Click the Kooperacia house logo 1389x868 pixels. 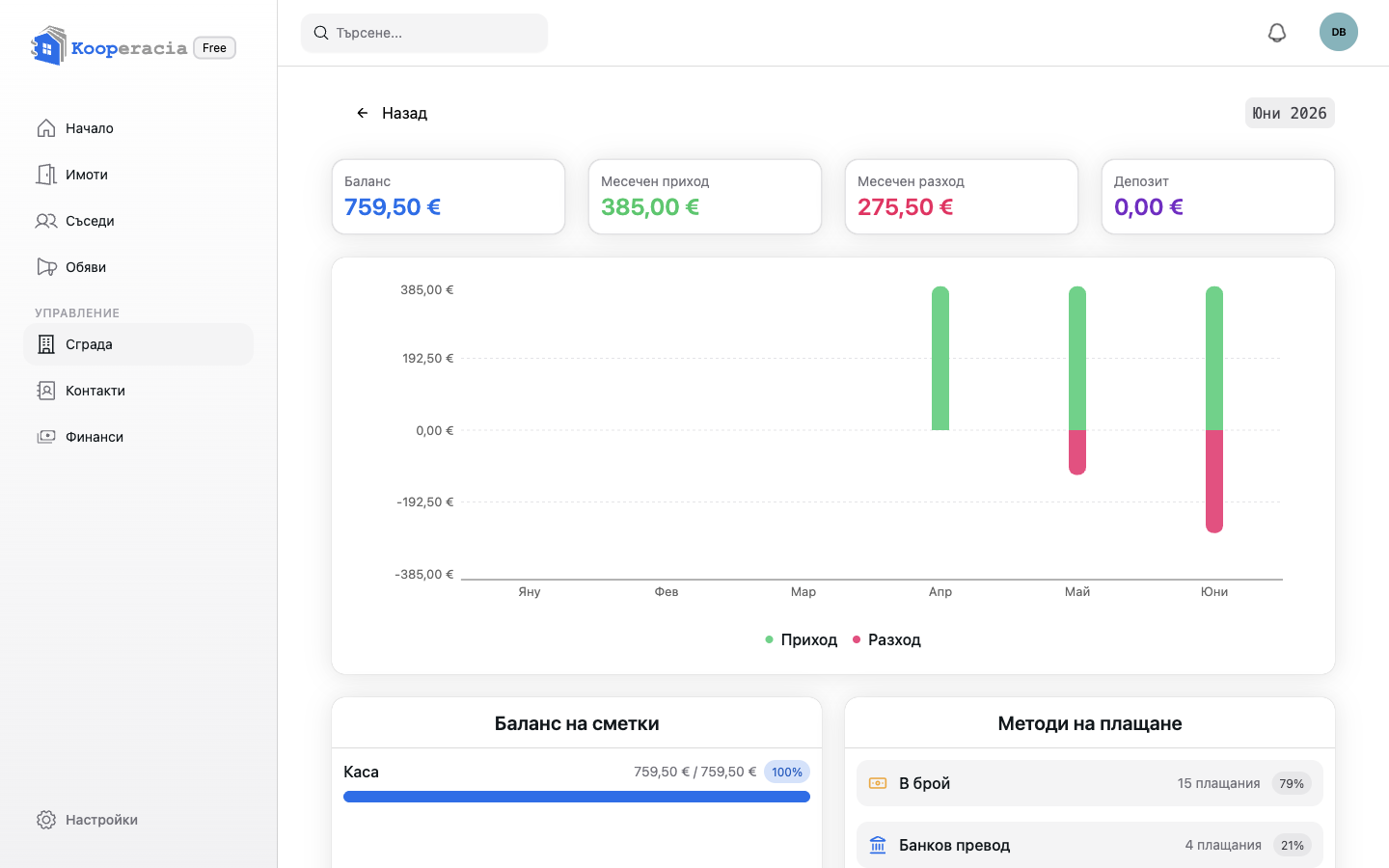pos(48,46)
